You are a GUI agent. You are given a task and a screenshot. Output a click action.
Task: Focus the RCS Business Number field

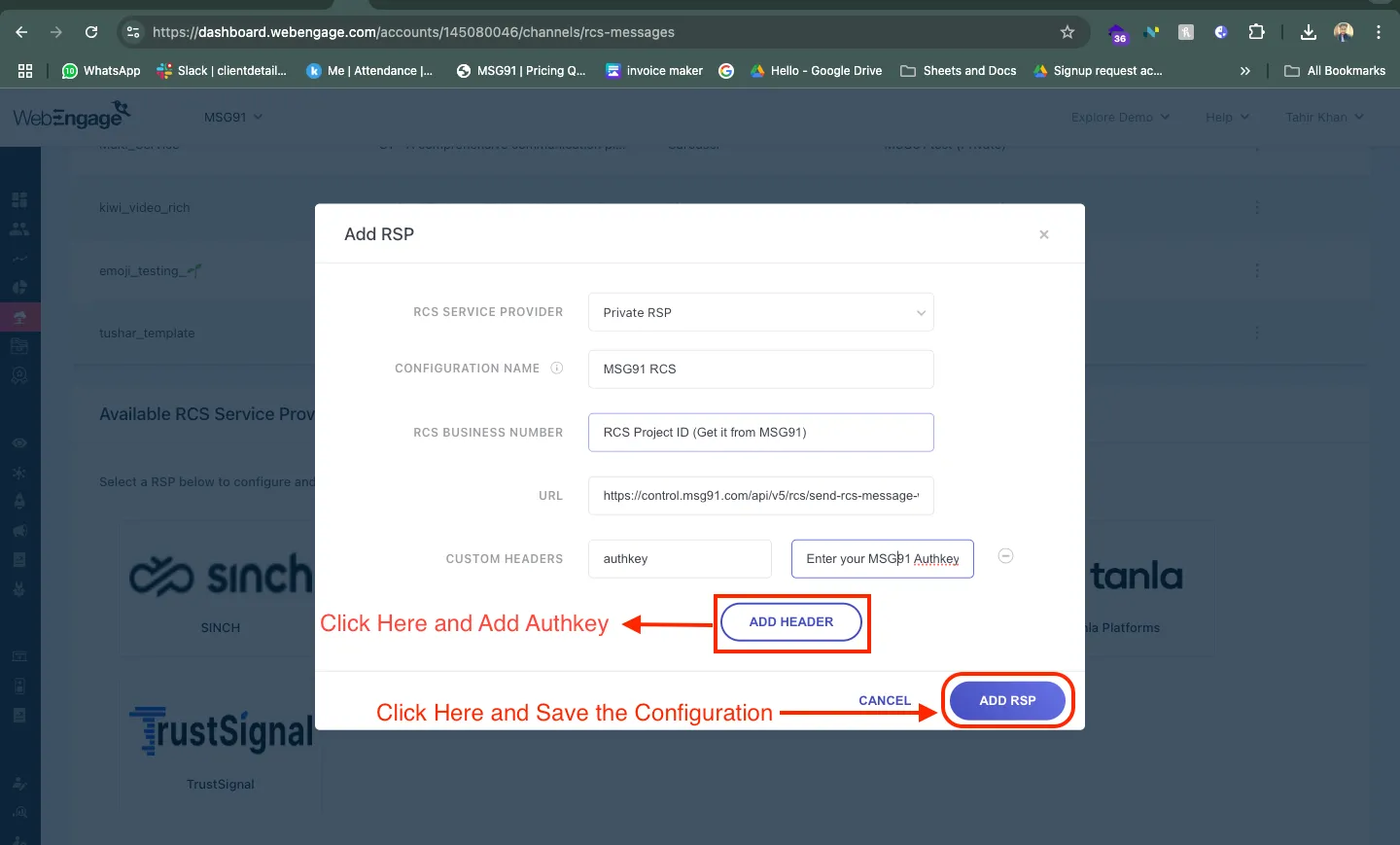coord(760,433)
